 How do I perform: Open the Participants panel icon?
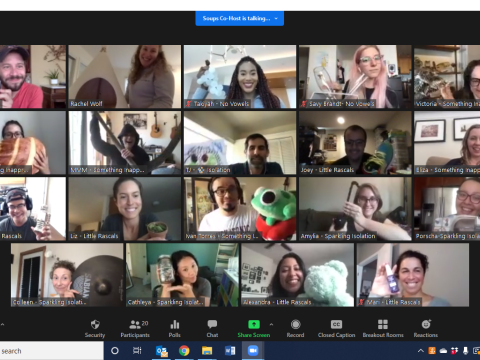[x=135, y=324]
